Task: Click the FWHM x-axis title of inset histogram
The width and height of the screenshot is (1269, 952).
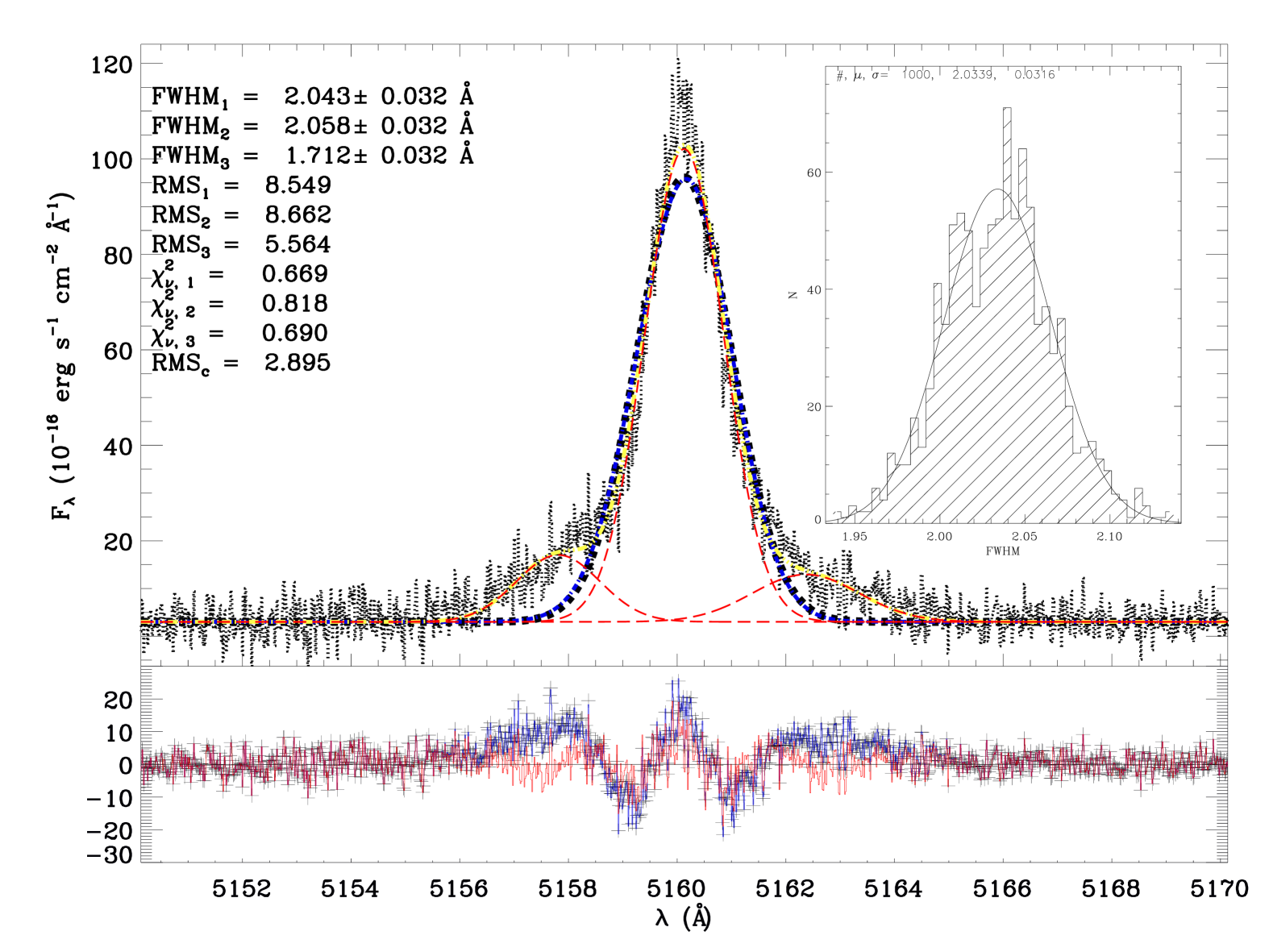Action: point(1003,551)
